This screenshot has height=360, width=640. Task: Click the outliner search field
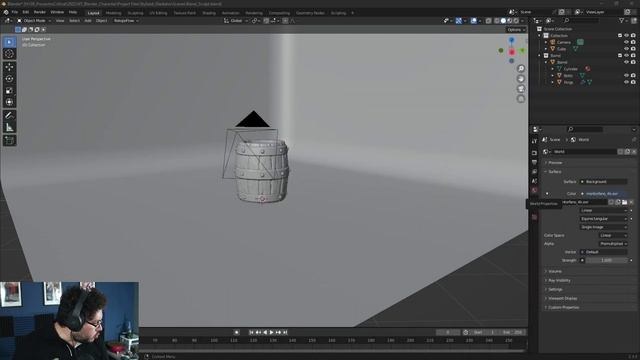(582, 20)
